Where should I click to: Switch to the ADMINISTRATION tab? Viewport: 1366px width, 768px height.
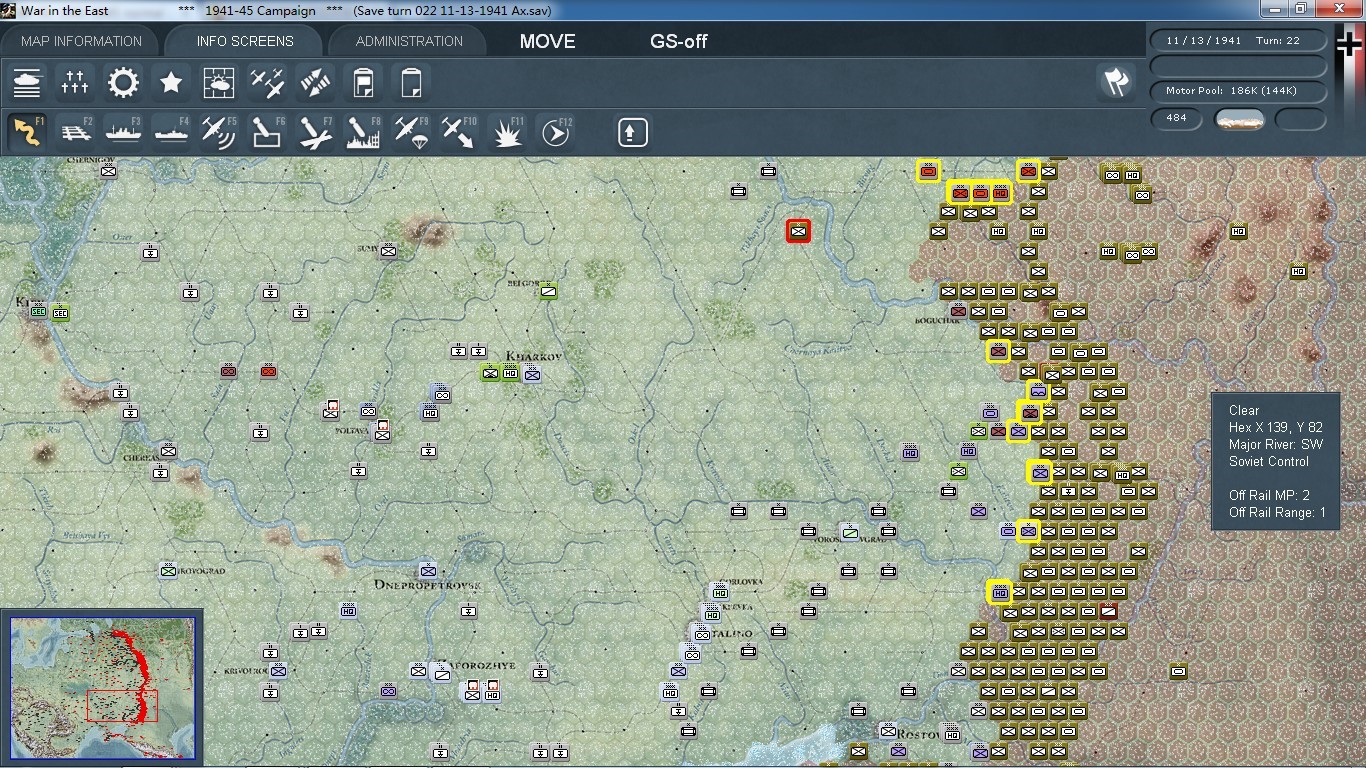point(409,41)
